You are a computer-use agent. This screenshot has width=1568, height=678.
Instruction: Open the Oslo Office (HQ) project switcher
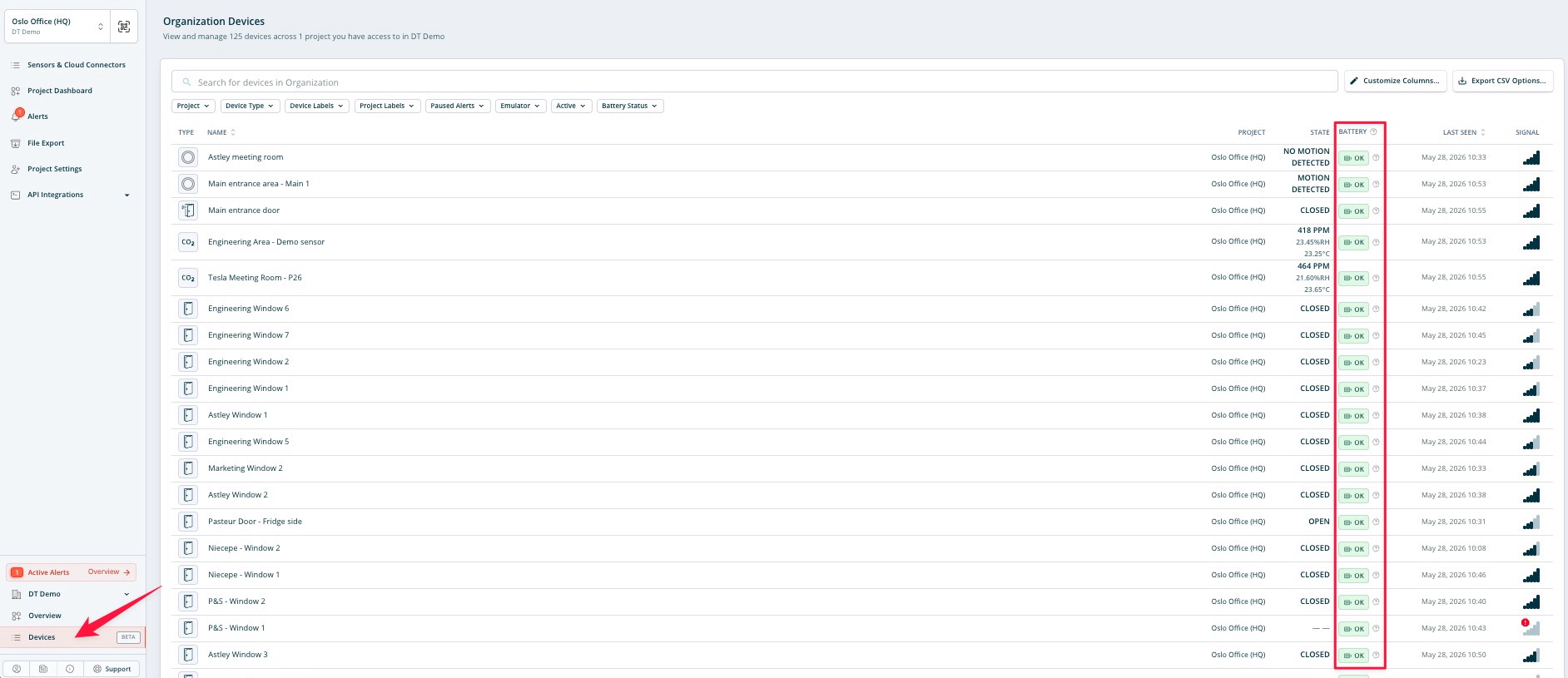pos(57,27)
